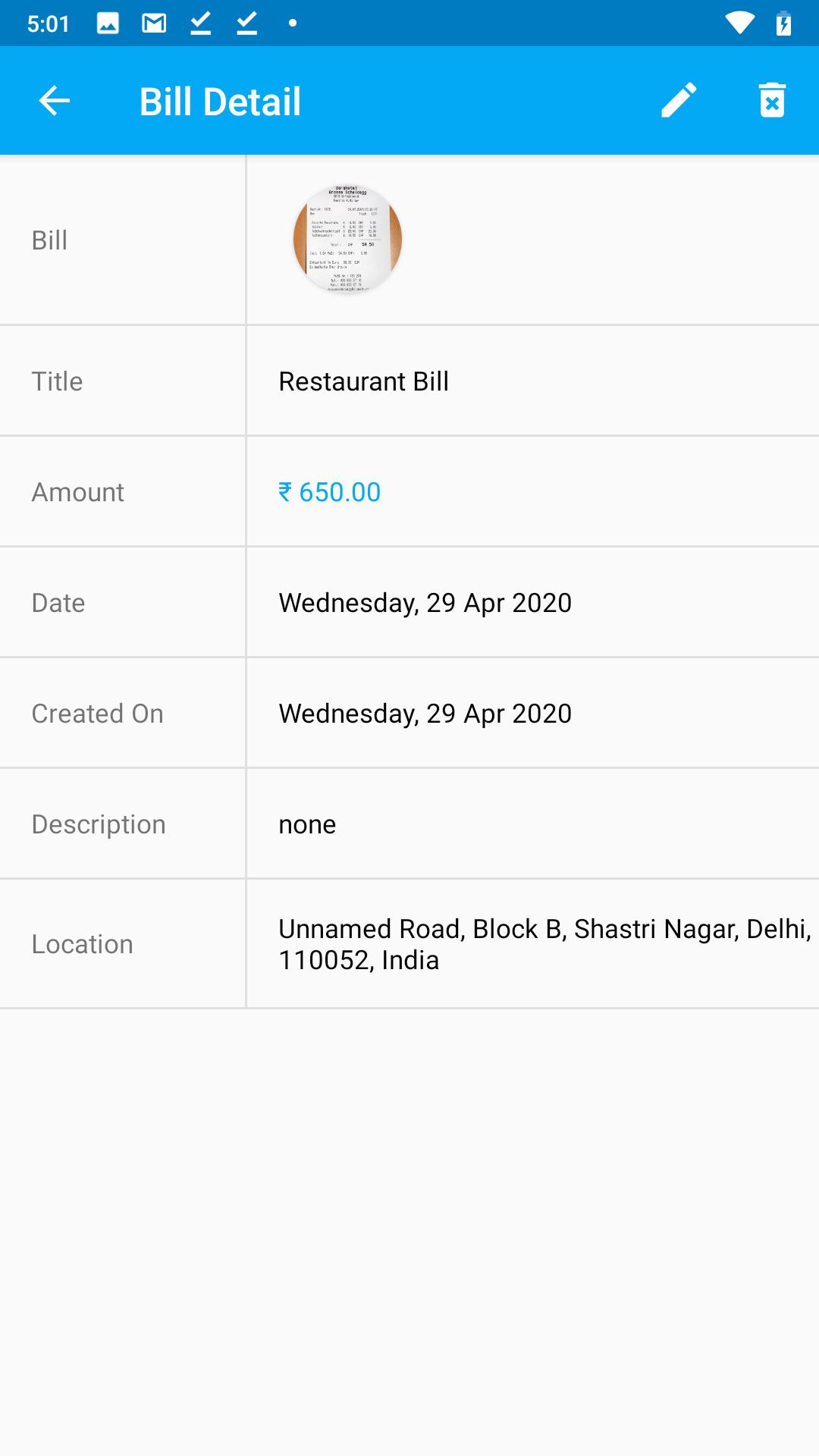
Task: Tap the Wi-Fi status icon
Action: [739, 24]
